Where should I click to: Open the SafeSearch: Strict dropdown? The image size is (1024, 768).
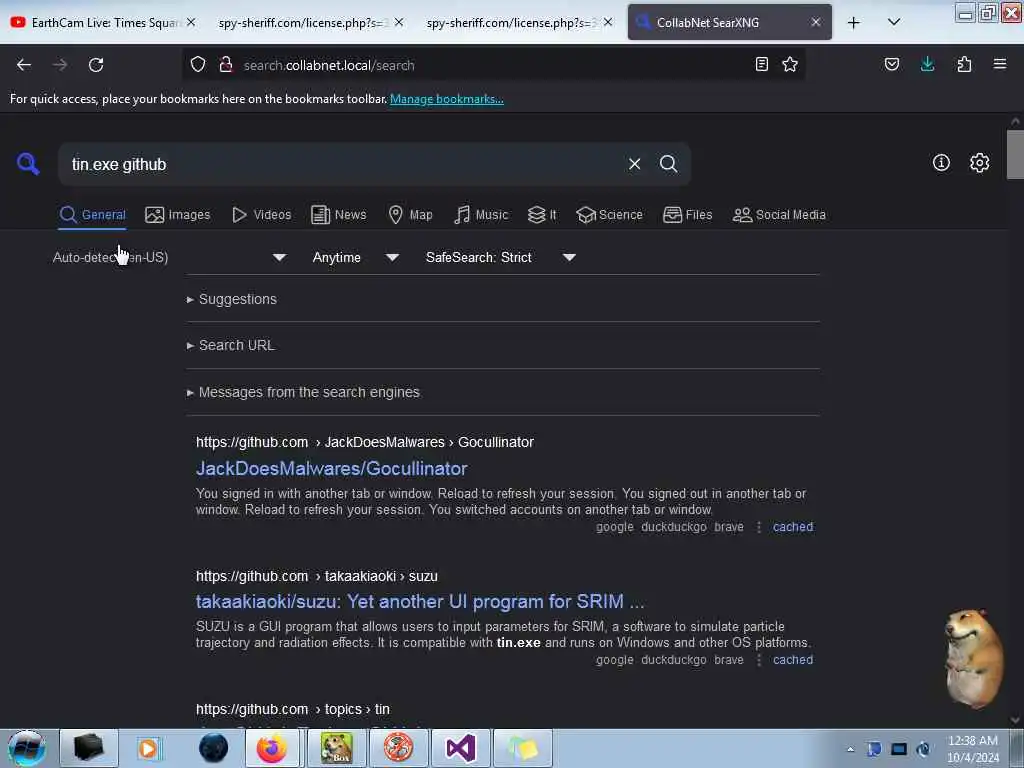point(500,257)
